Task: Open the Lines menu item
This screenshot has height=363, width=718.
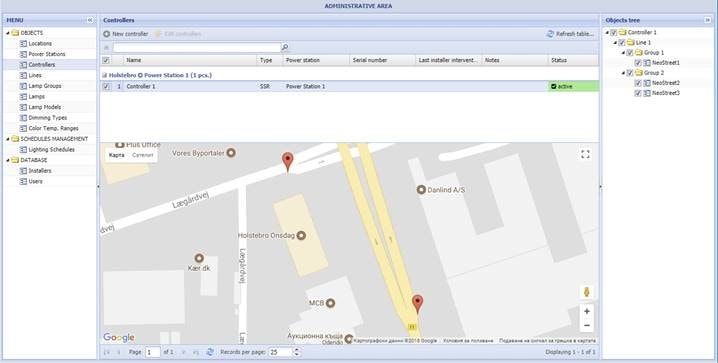Action: point(35,75)
